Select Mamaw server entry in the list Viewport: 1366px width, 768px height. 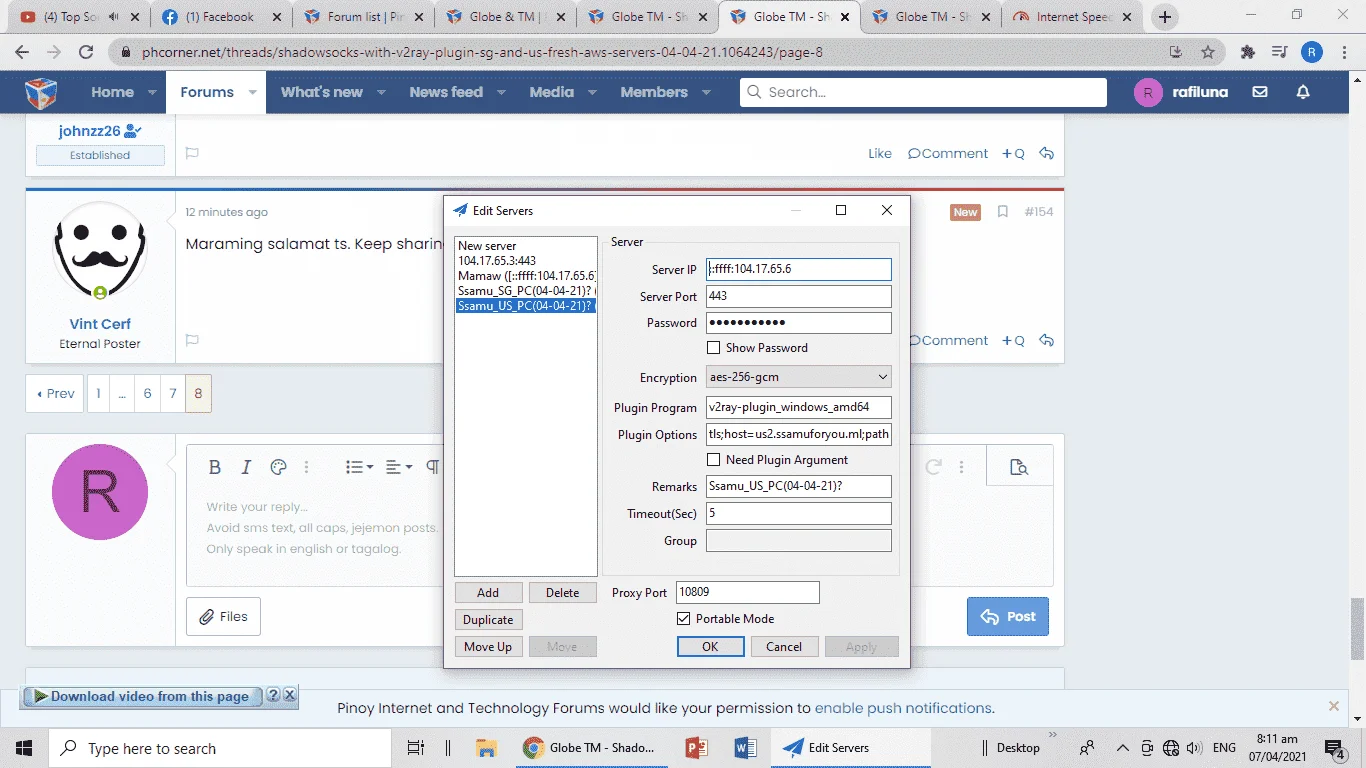pyautogui.click(x=526, y=276)
